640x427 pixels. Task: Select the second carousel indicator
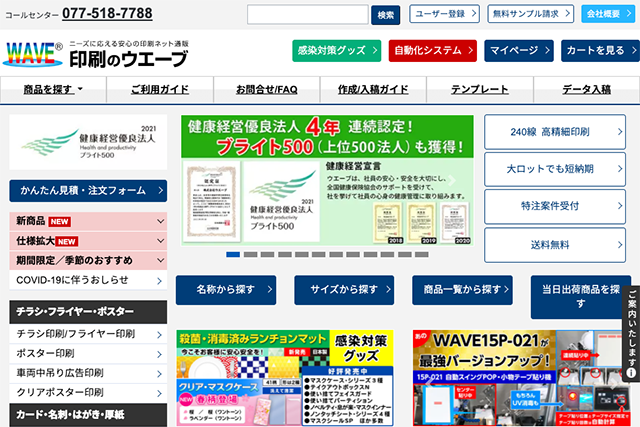click(250, 254)
